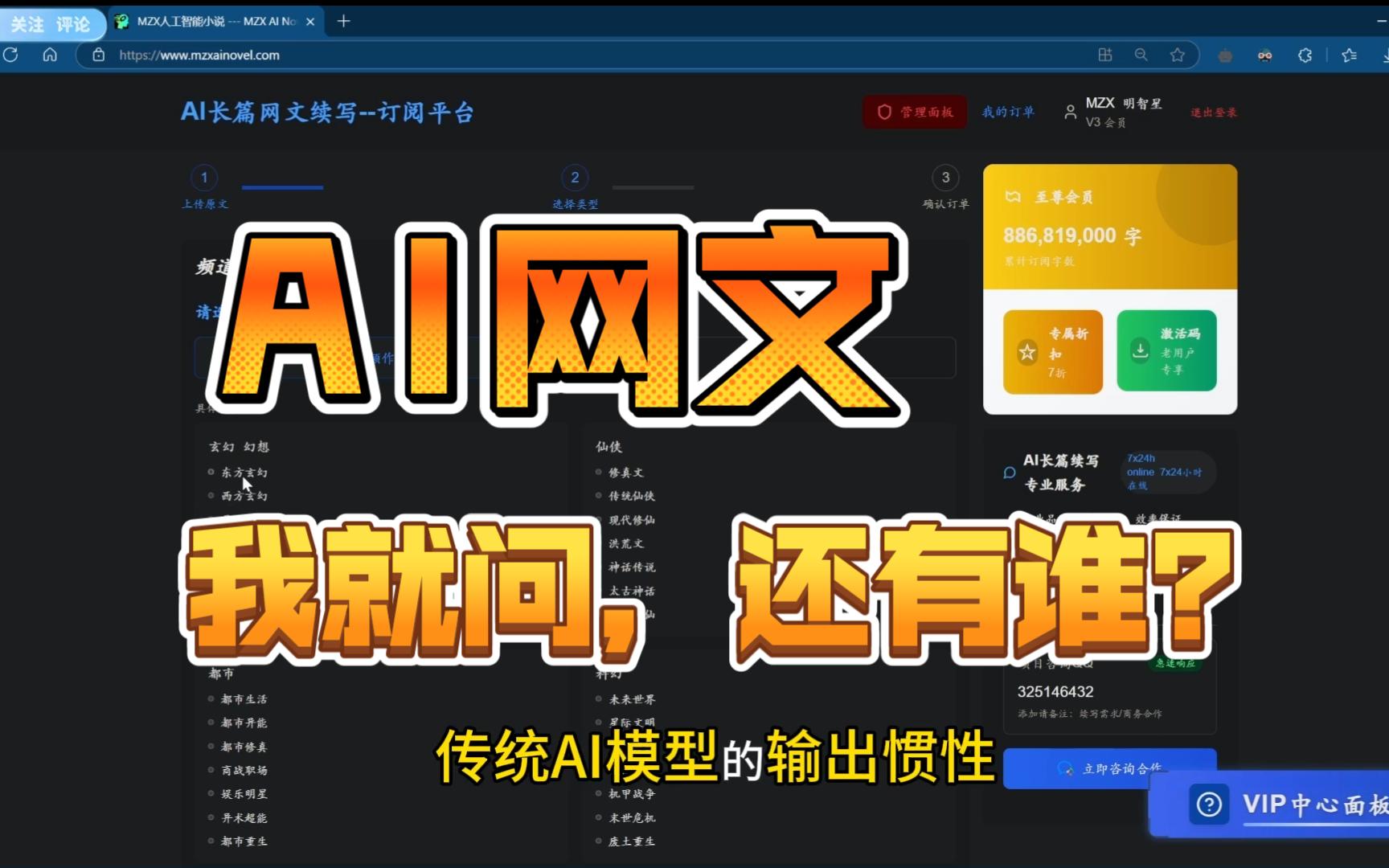Screen dimensions: 1389x868
Task: Click the 立即咨询合作 blue button
Action: coord(1109,768)
